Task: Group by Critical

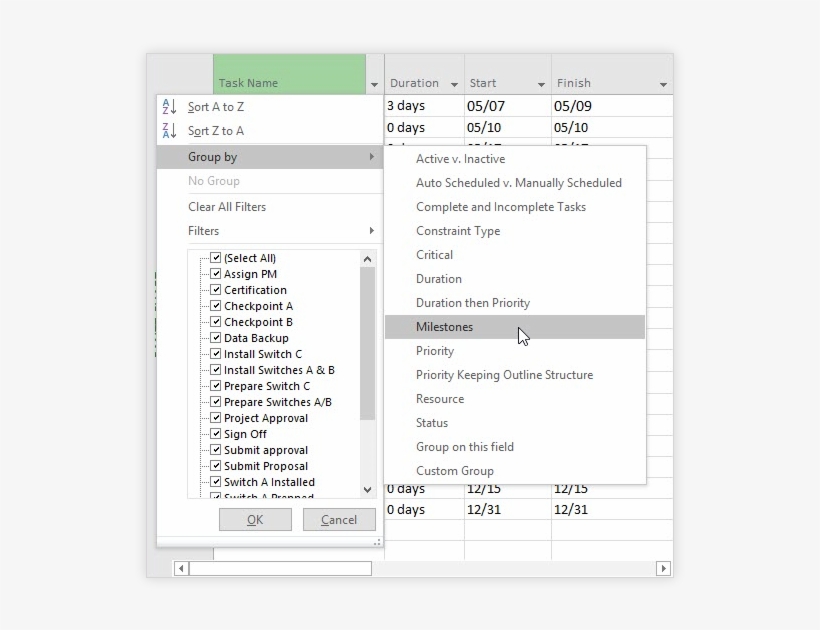Action: point(515,255)
